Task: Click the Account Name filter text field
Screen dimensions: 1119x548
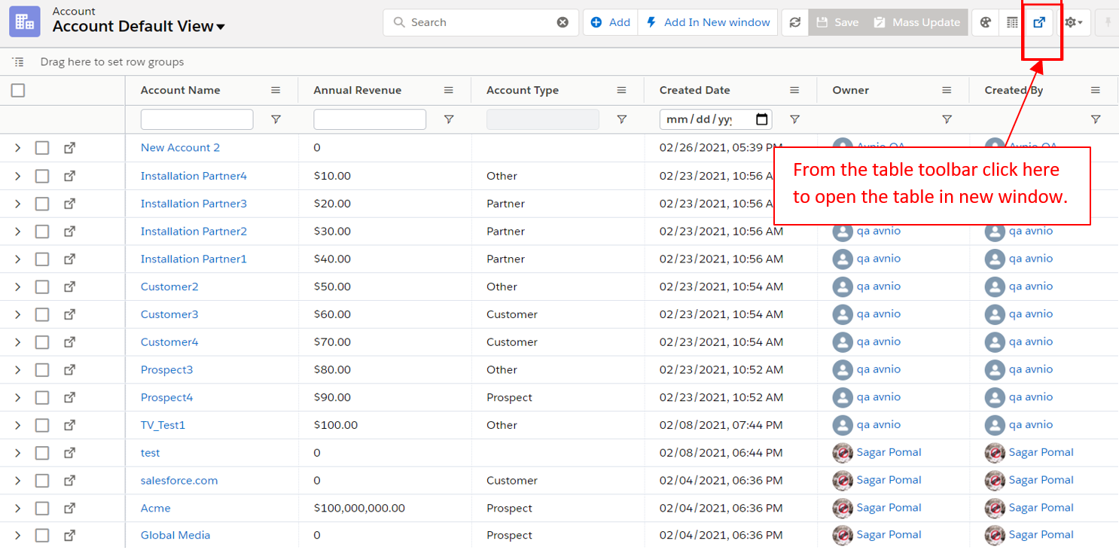Action: pyautogui.click(x=197, y=120)
